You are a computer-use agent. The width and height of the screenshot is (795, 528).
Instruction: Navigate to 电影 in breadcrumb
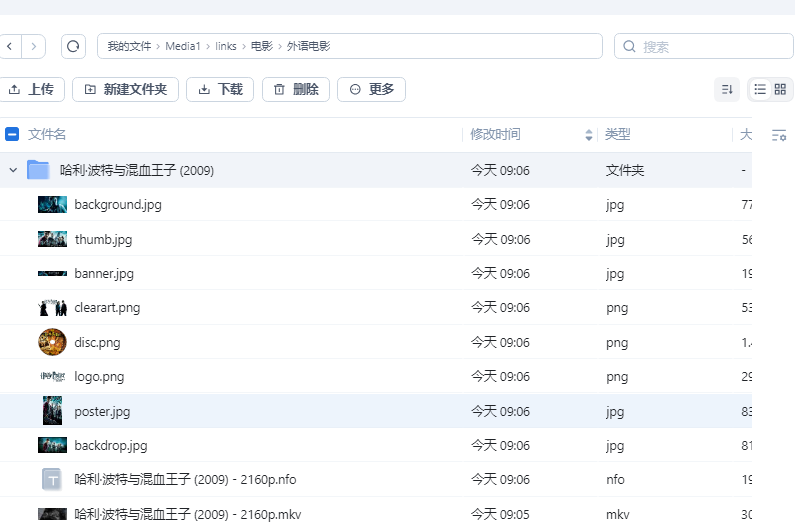(x=262, y=46)
